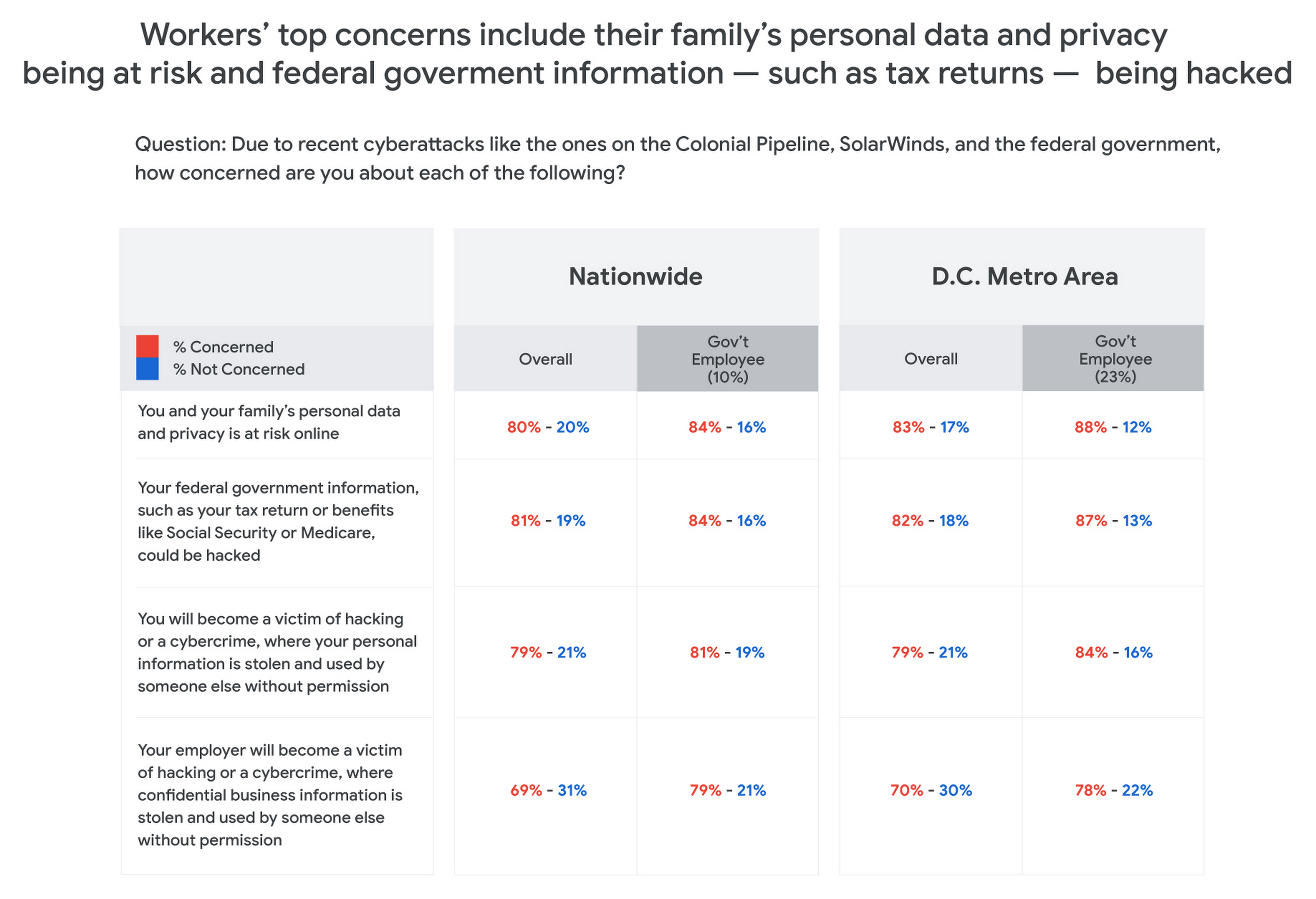This screenshot has height=899, width=1316.
Task: Click the federal government information row label
Action: tap(277, 521)
